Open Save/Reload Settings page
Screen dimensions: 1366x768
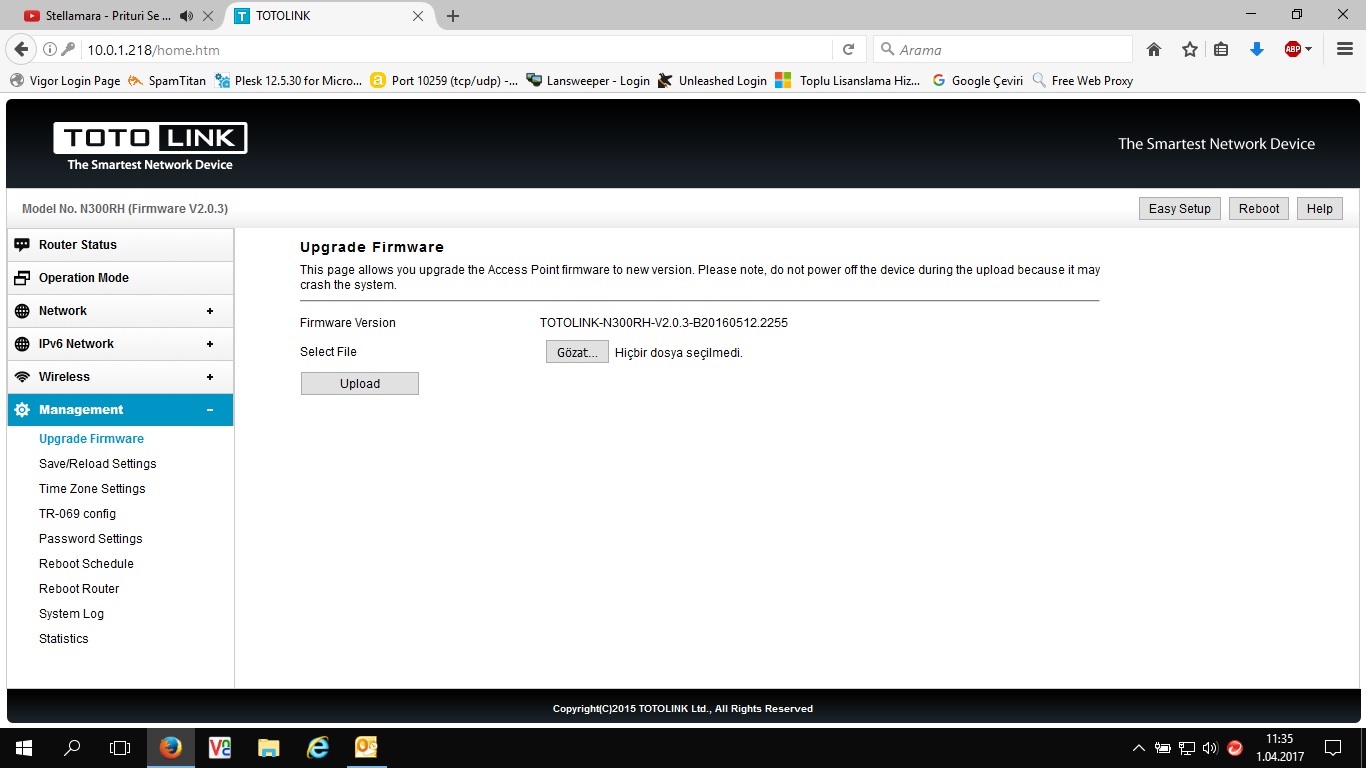coord(97,464)
